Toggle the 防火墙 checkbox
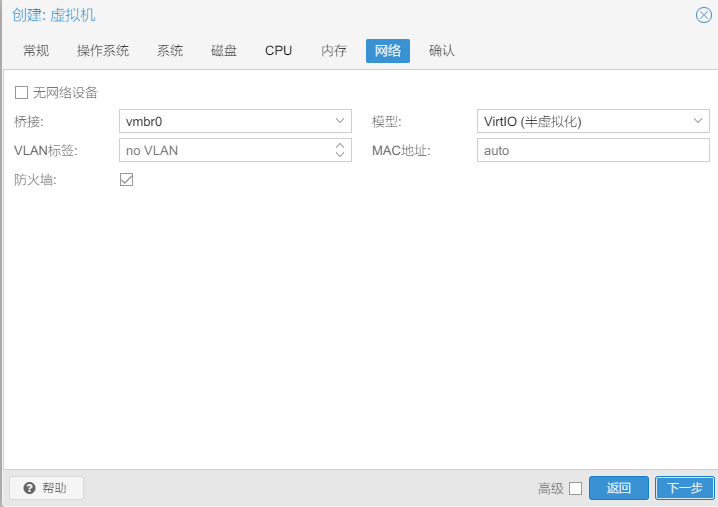 tap(127, 180)
